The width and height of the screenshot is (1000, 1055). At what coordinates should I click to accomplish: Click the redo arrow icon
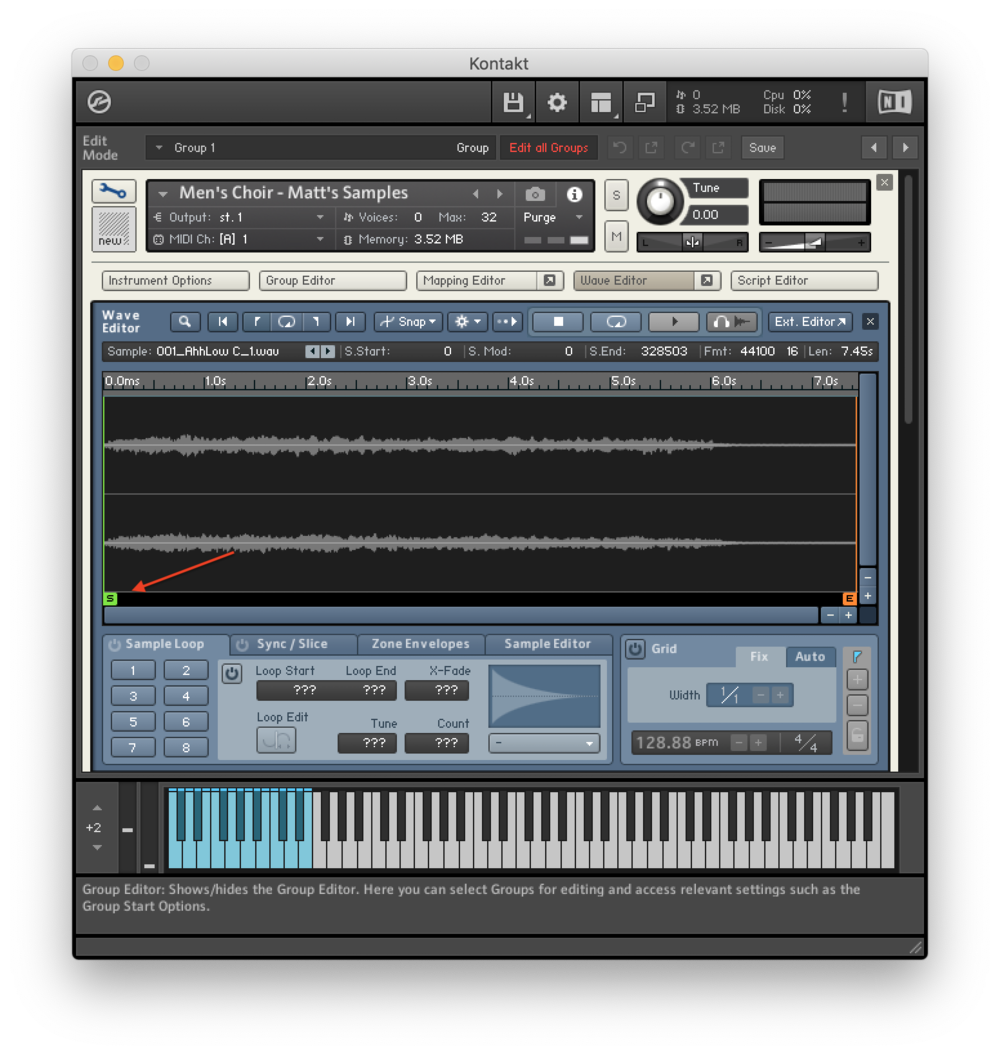(x=688, y=147)
